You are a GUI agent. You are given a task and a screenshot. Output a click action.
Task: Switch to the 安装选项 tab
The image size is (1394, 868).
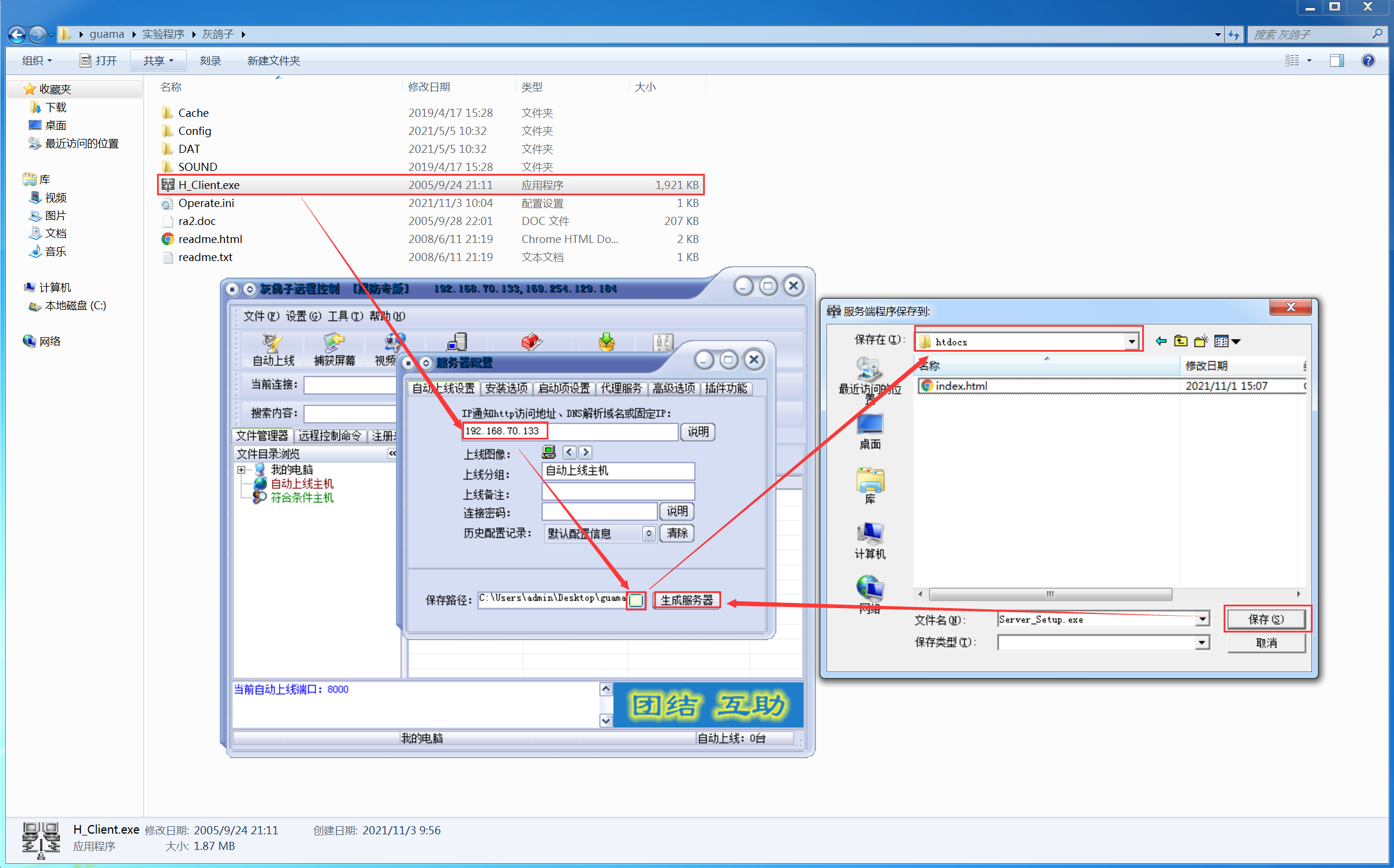coord(506,388)
